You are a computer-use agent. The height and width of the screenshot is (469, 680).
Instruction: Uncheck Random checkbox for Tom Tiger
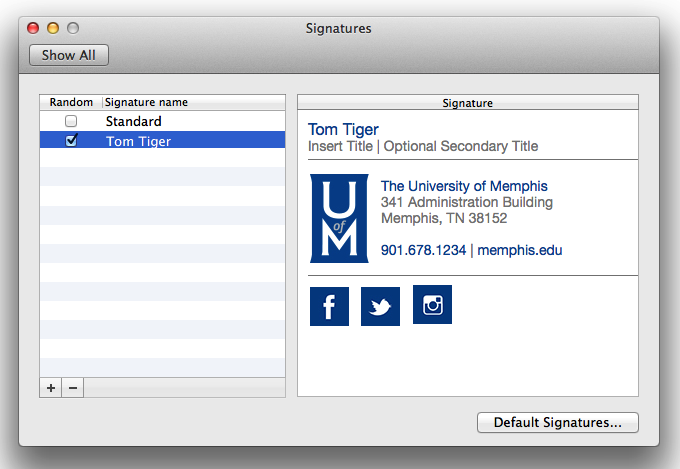pyautogui.click(x=71, y=141)
